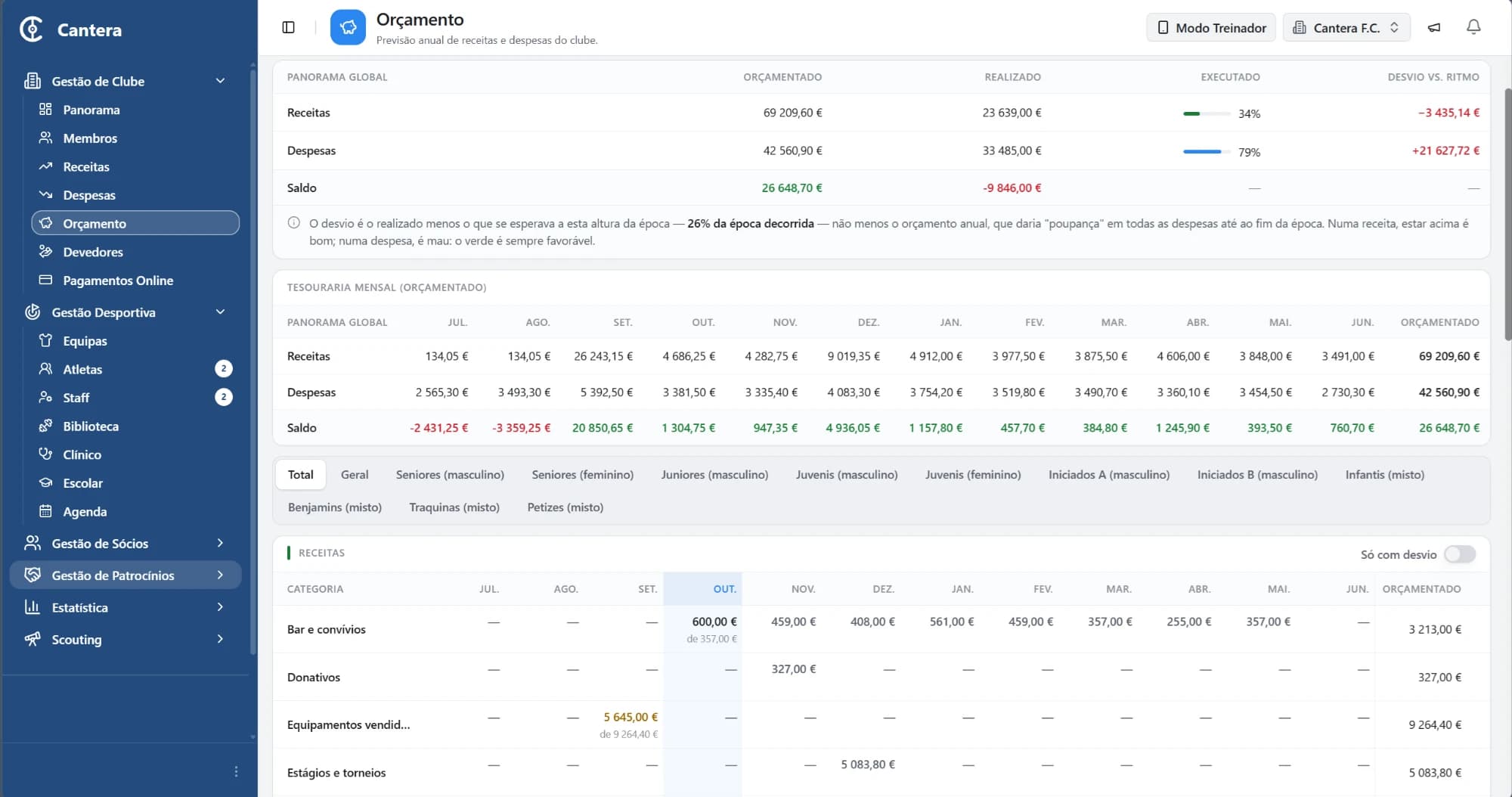Select the Total tab
Image resolution: width=1512 pixels, height=797 pixels.
tap(300, 475)
